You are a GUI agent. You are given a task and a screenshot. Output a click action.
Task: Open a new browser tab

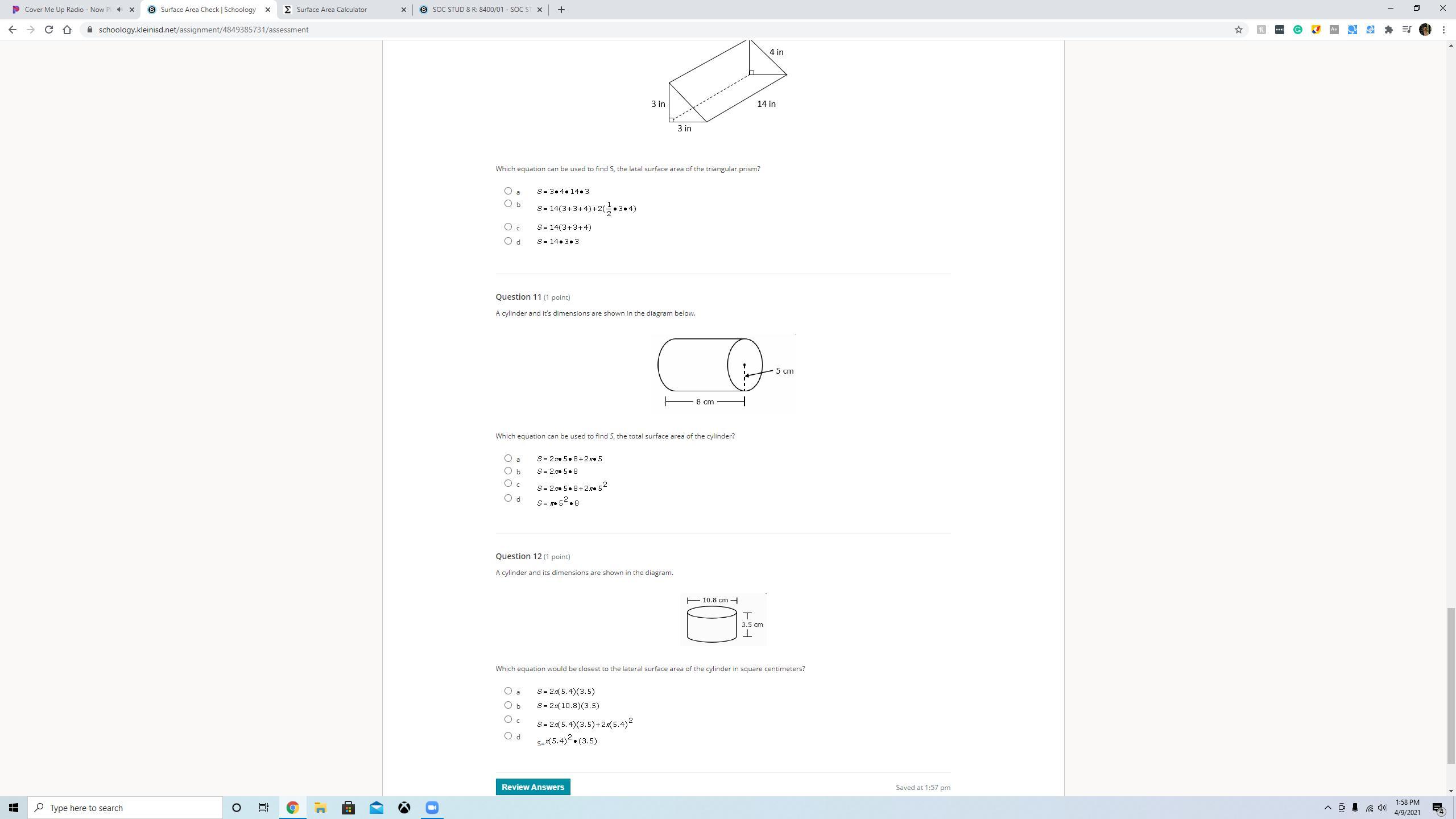click(561, 10)
